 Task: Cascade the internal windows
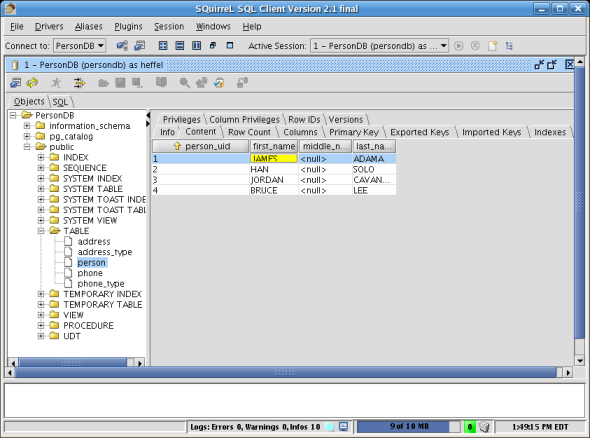[213, 46]
